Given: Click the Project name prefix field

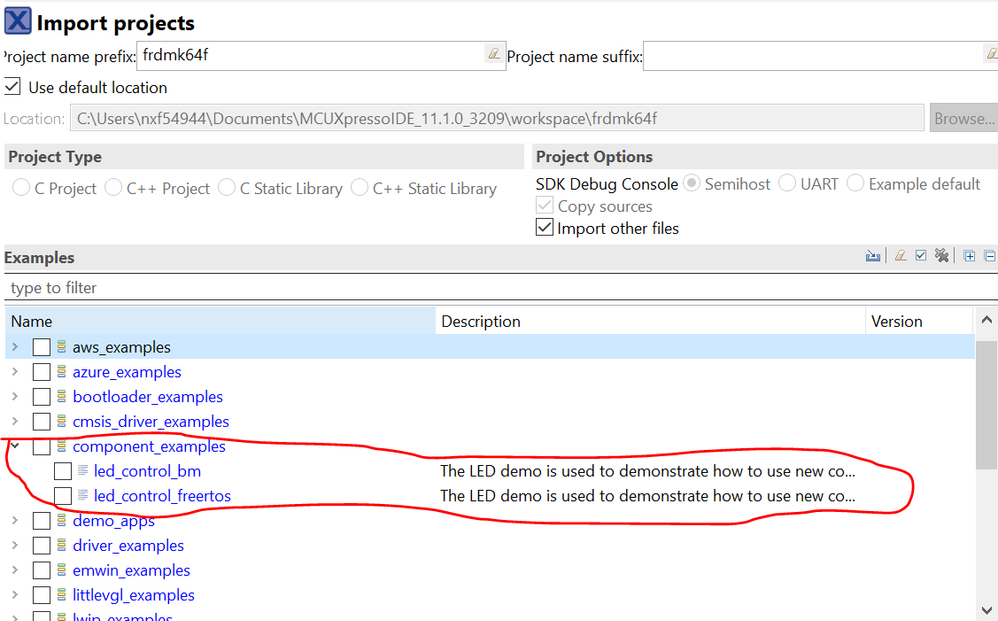Looking at the screenshot, I should [x=321, y=55].
